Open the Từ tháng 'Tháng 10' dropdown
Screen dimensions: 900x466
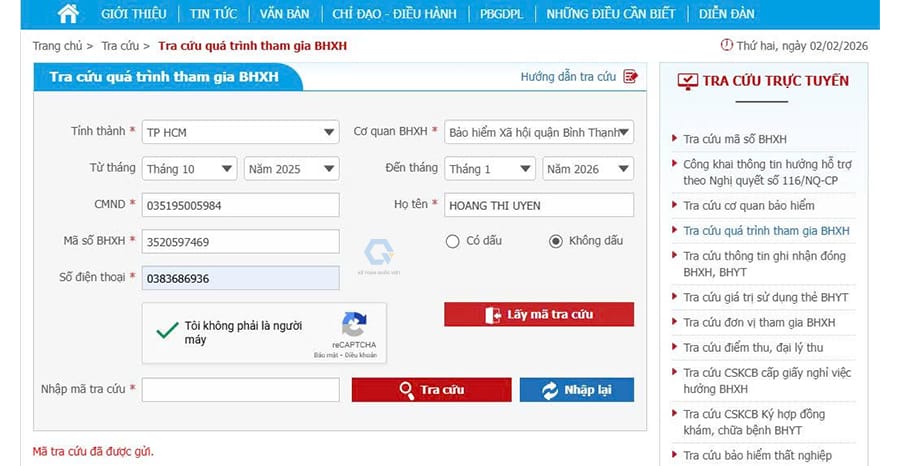tap(189, 169)
